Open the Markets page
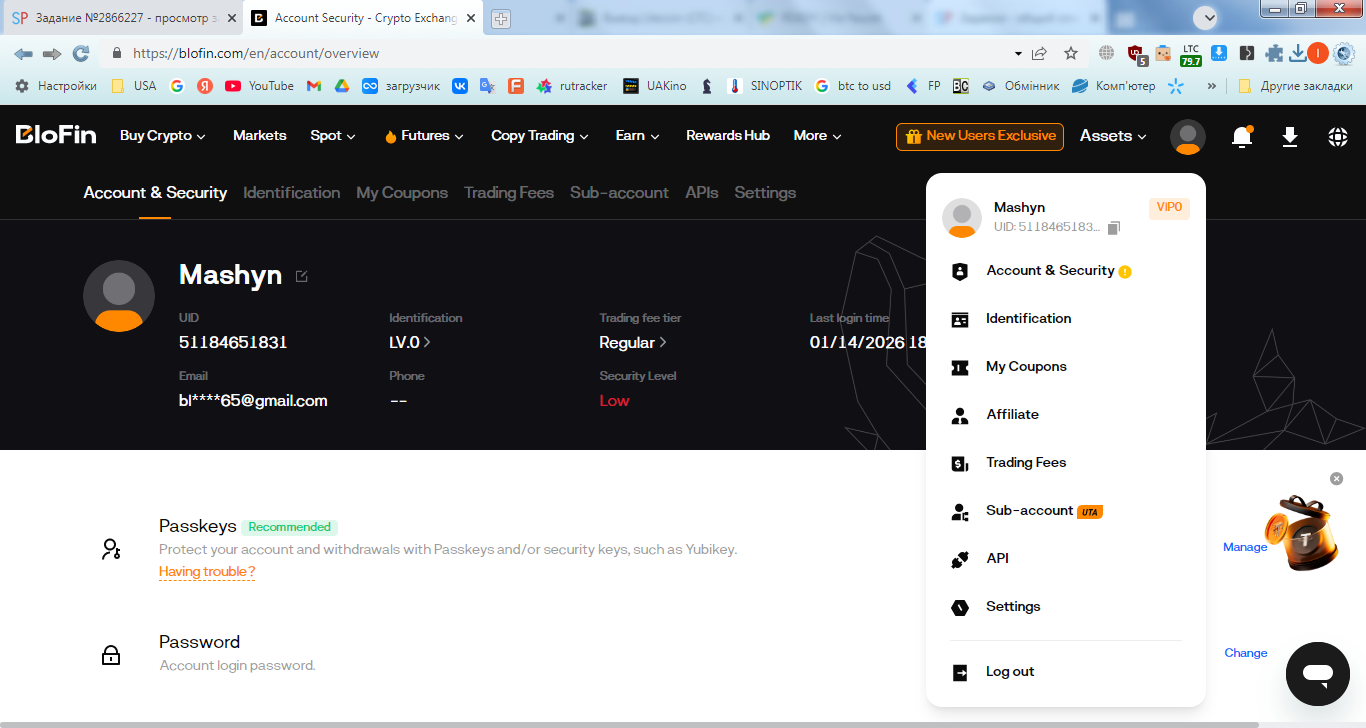1366x728 pixels. tap(260, 136)
